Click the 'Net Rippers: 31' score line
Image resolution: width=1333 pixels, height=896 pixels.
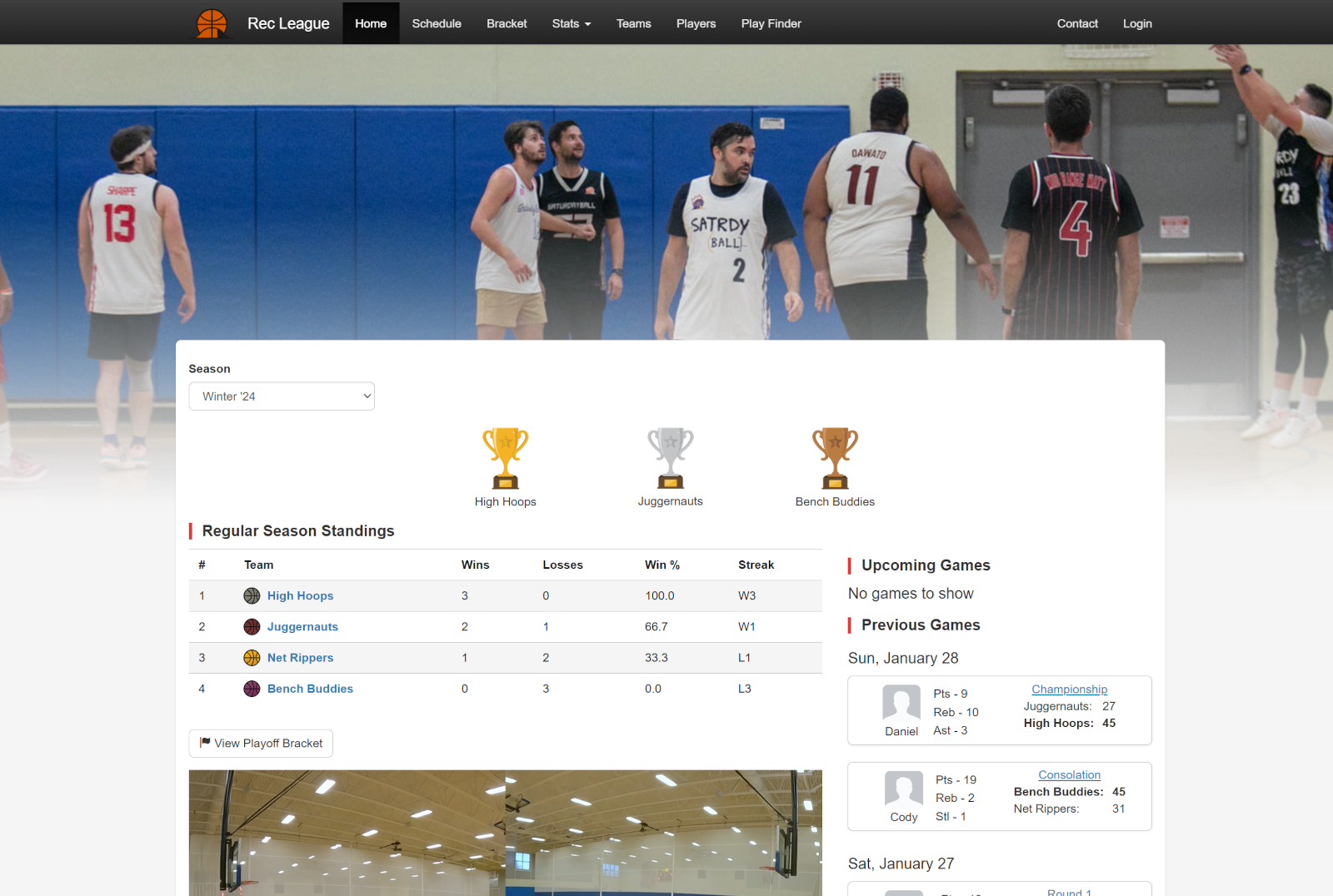click(x=1069, y=809)
